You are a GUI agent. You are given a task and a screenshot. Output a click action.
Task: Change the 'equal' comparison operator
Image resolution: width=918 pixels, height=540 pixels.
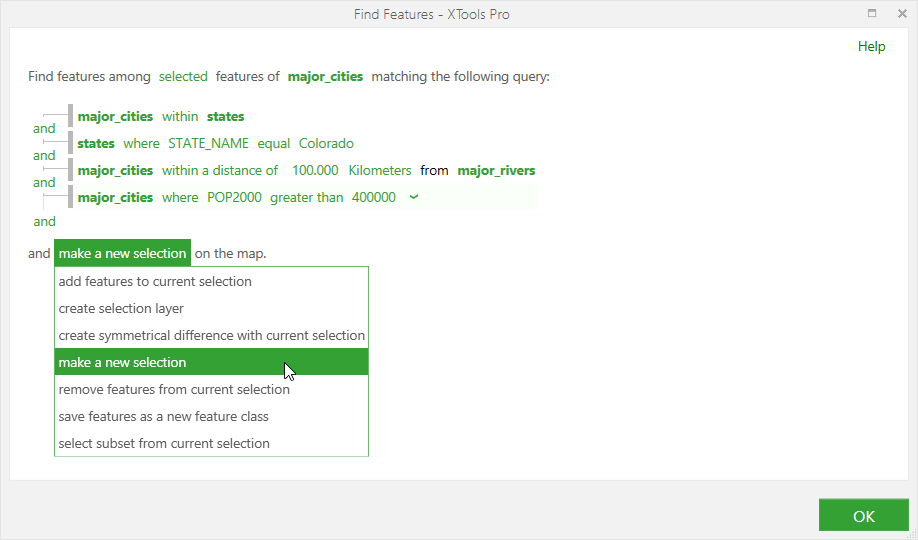[273, 143]
